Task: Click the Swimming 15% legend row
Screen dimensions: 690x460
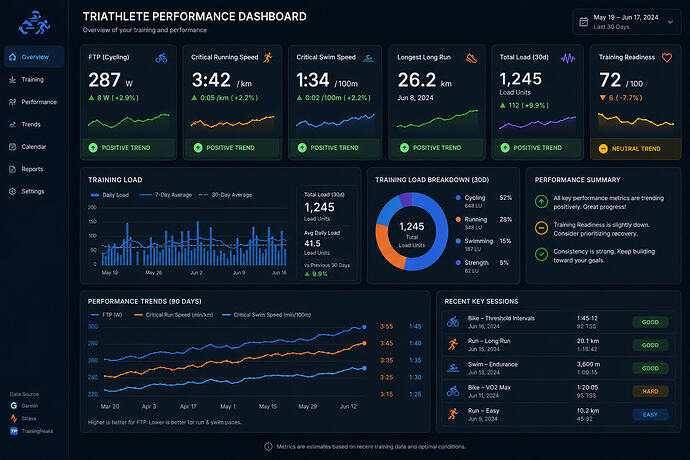Action: 484,245
